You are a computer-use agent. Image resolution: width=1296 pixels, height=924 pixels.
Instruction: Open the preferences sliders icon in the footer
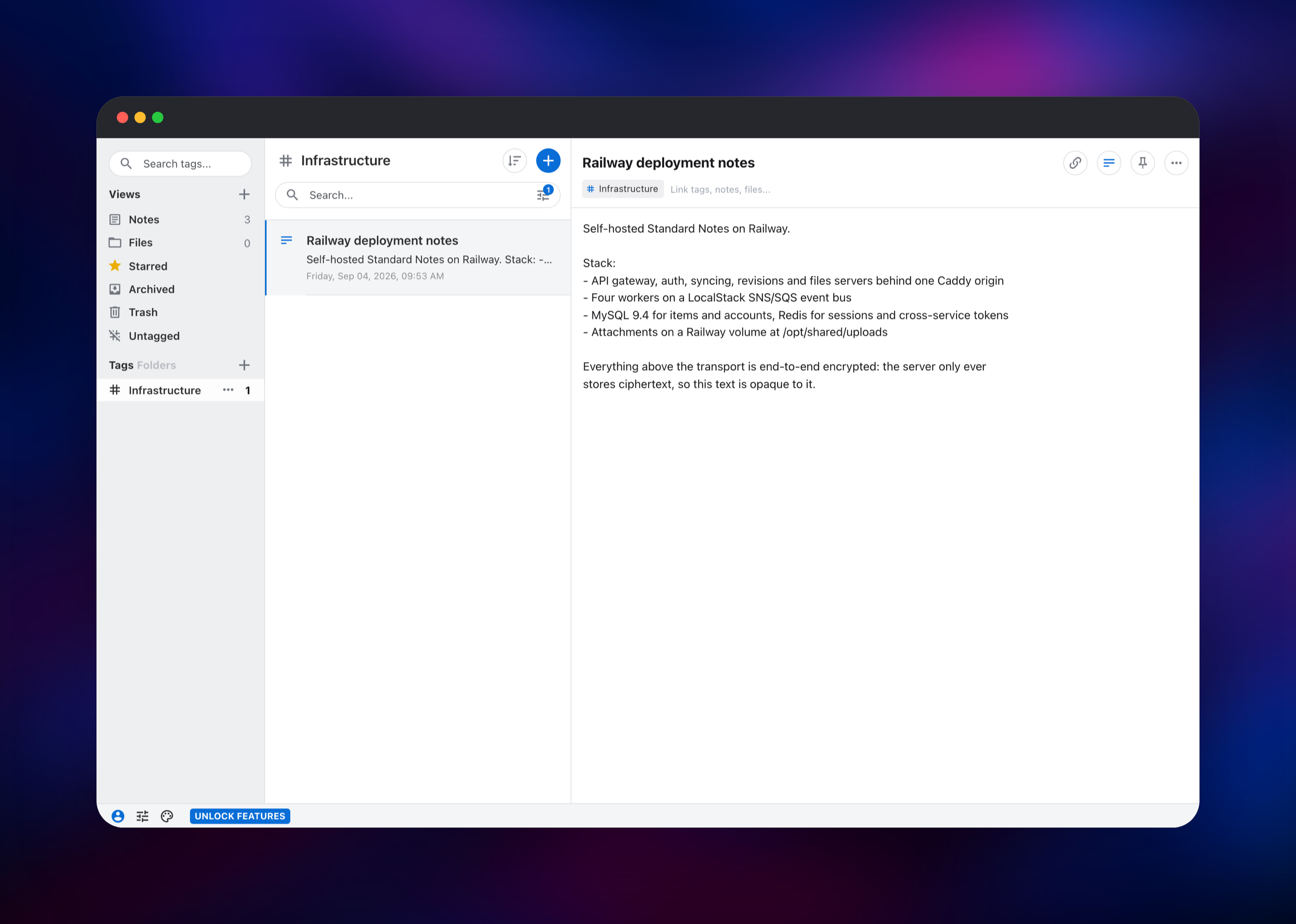(142, 817)
